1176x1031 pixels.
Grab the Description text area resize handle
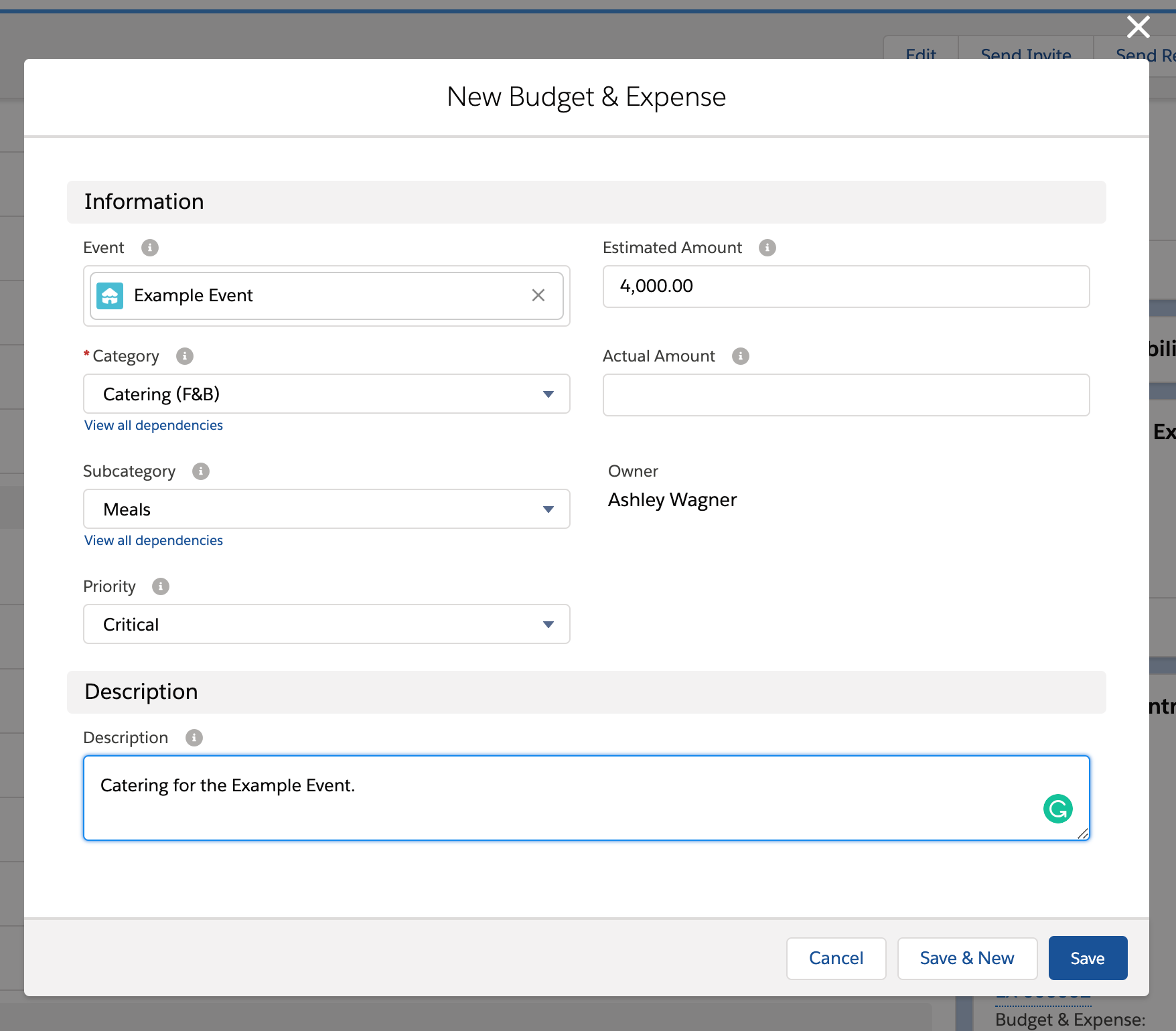click(x=1083, y=834)
